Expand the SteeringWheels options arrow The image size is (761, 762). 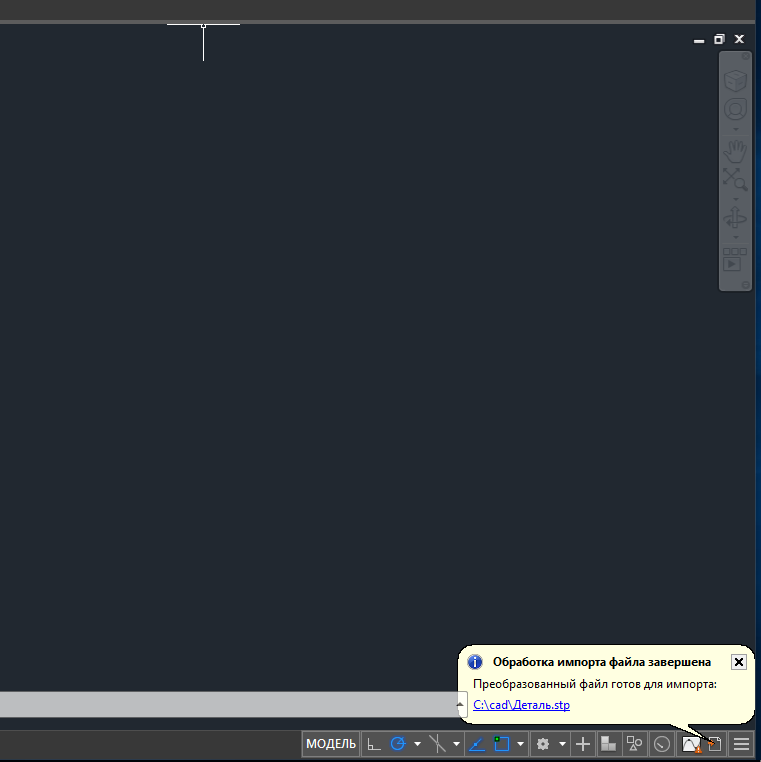pos(735,129)
